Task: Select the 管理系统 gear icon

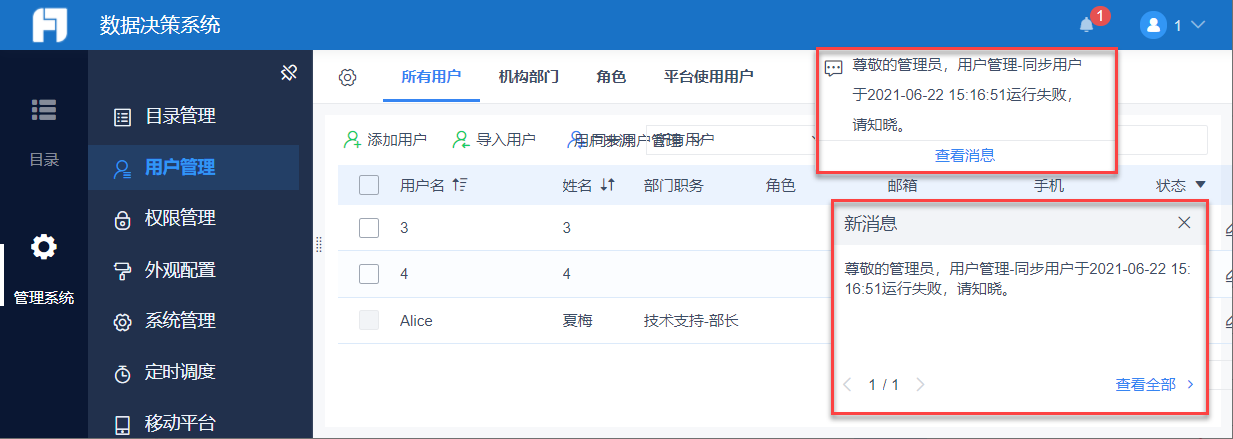Action: [x=44, y=247]
